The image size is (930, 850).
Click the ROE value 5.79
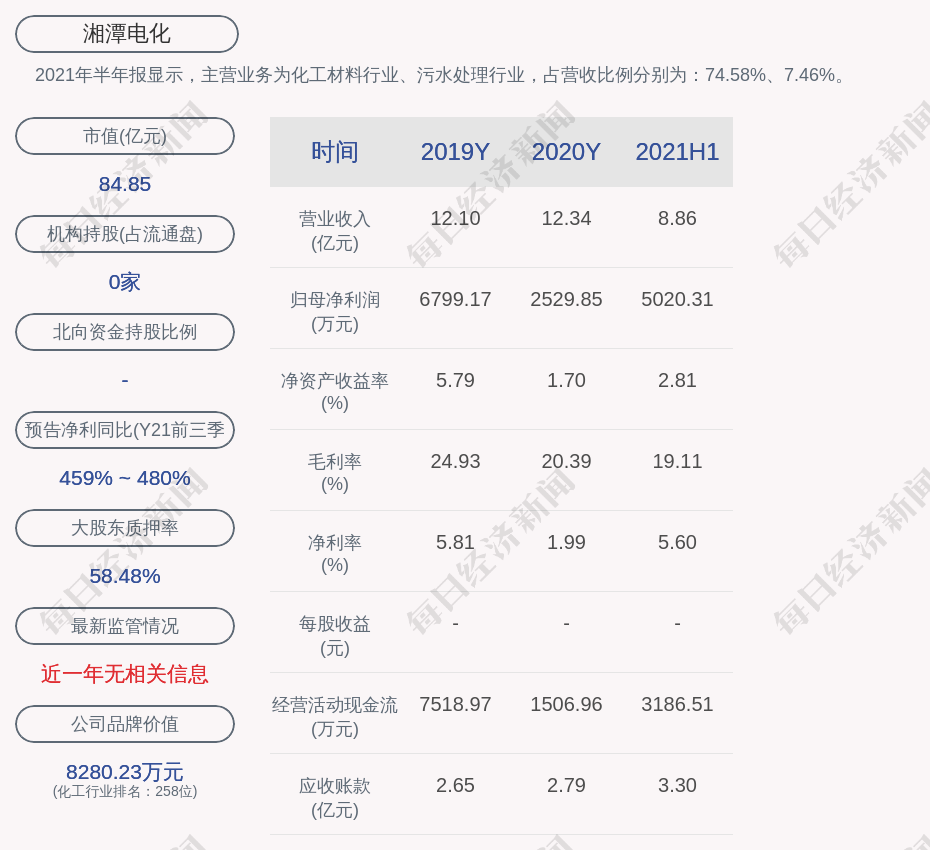click(x=456, y=380)
